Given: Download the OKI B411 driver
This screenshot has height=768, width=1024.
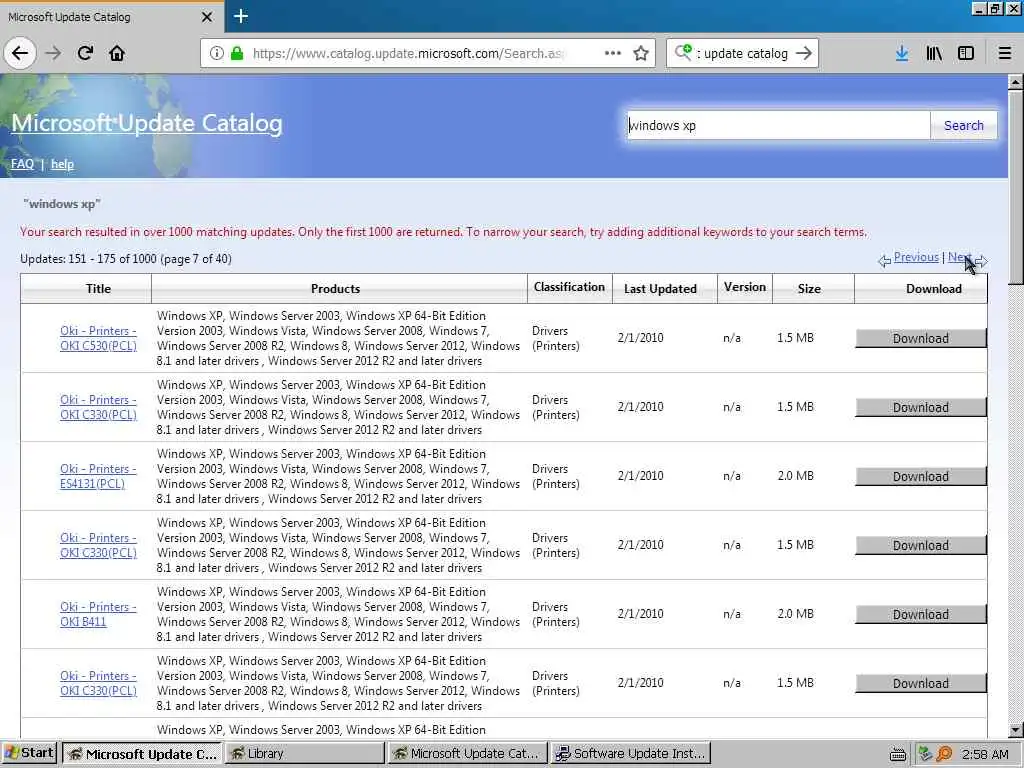Looking at the screenshot, I should click(920, 615).
